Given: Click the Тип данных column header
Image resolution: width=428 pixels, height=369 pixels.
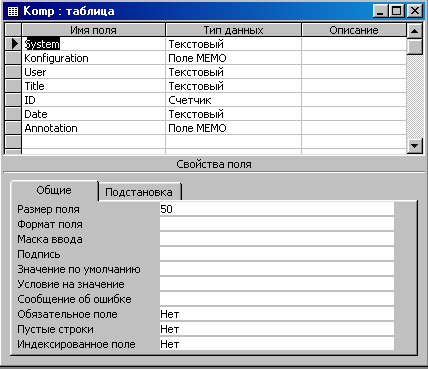Looking at the screenshot, I should click(x=233, y=30).
